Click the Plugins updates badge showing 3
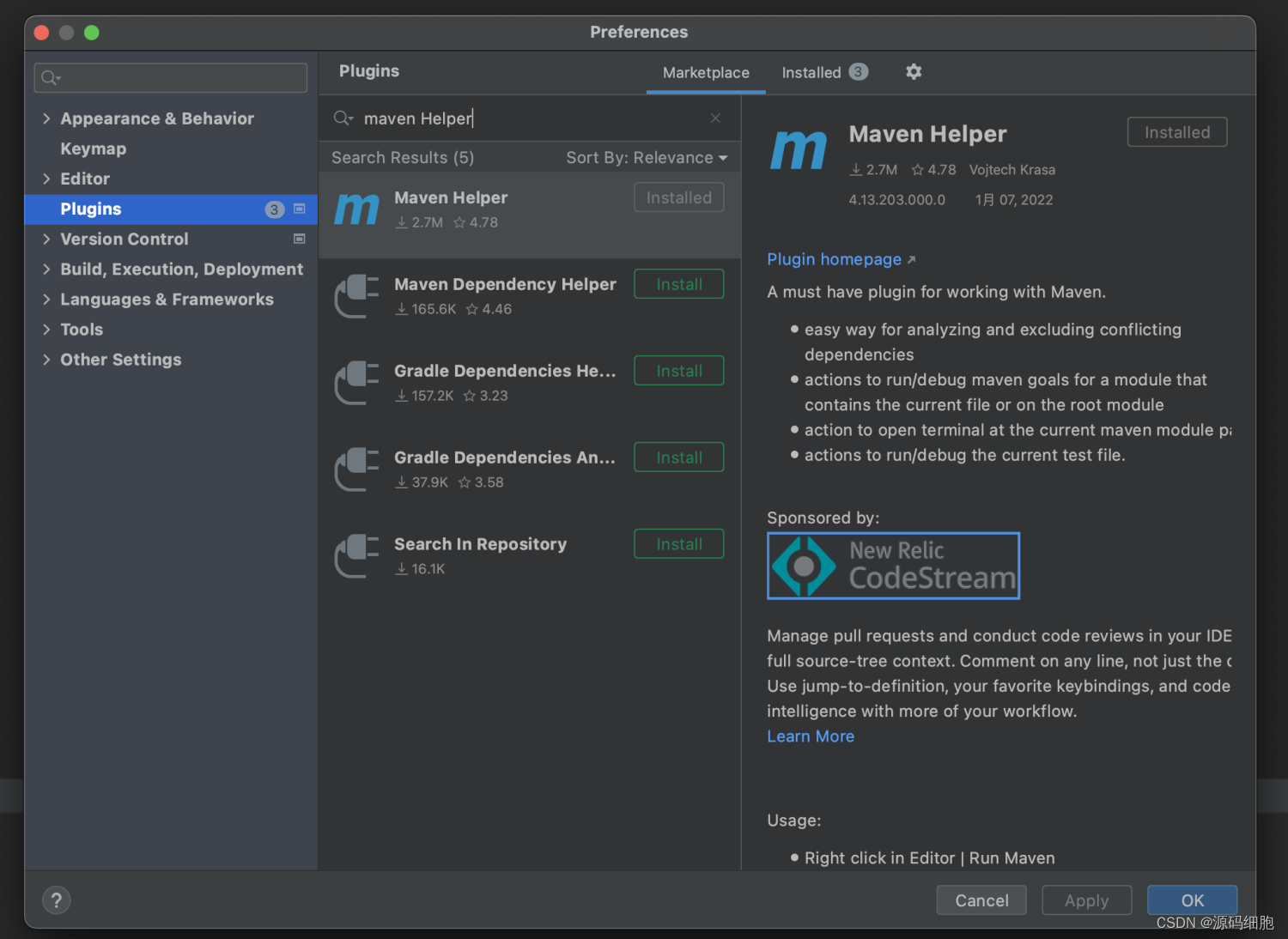 pos(274,209)
